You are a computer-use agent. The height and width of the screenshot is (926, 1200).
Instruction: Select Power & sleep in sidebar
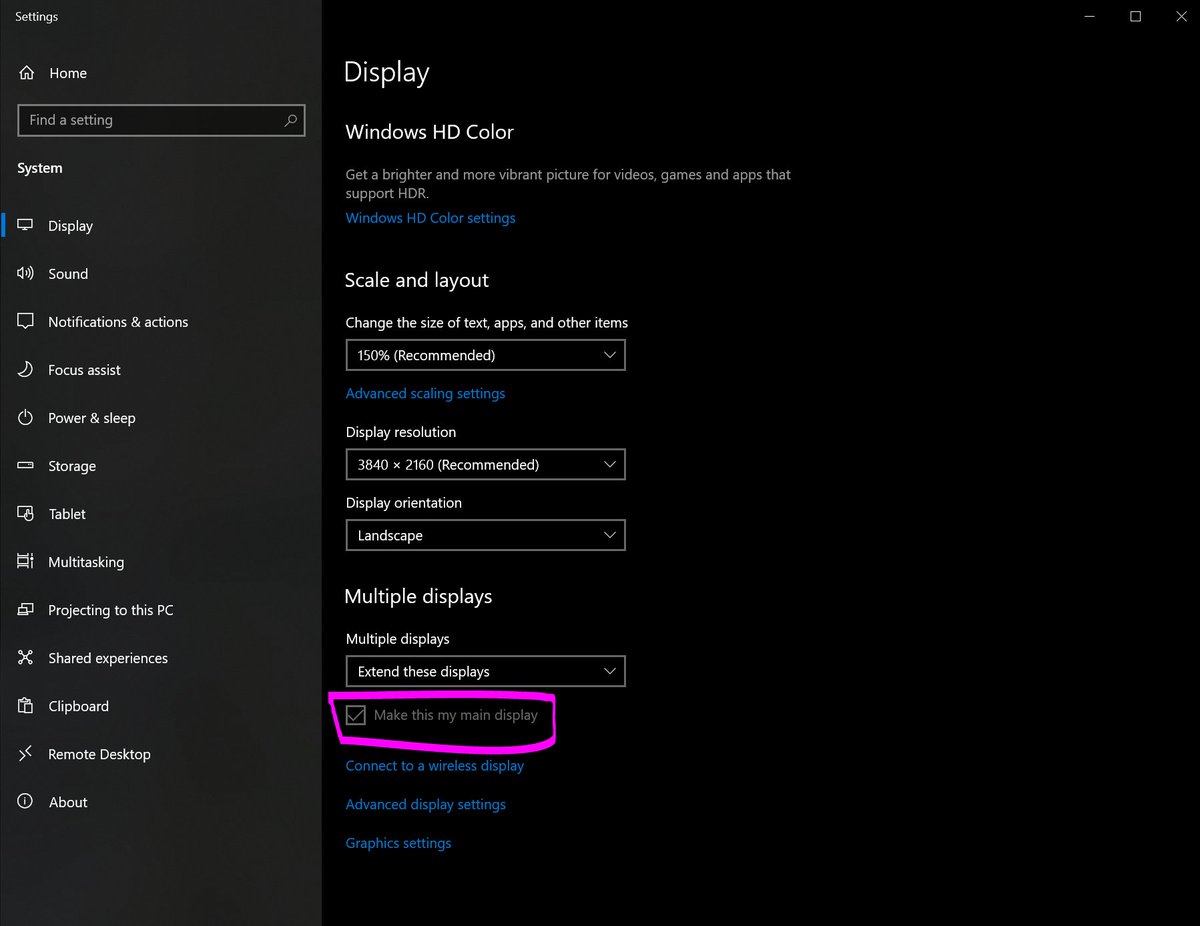92,418
